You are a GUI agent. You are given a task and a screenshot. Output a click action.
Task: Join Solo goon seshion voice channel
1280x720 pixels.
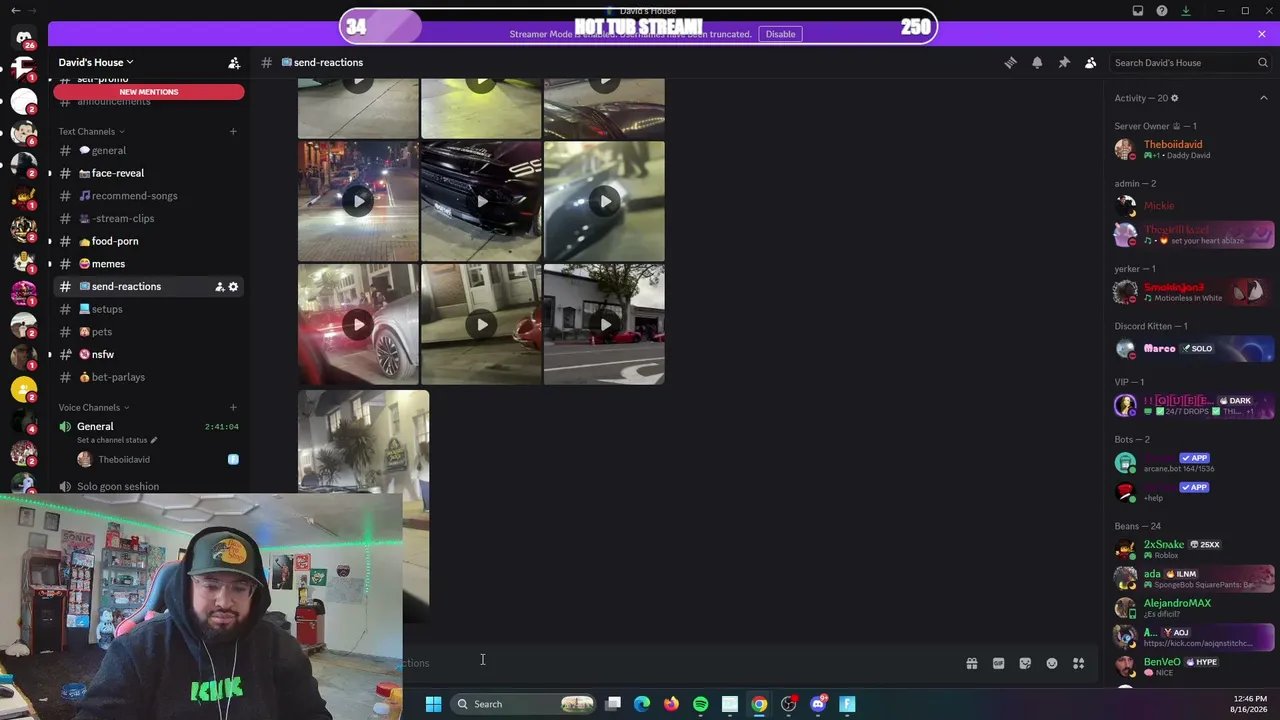click(149, 486)
